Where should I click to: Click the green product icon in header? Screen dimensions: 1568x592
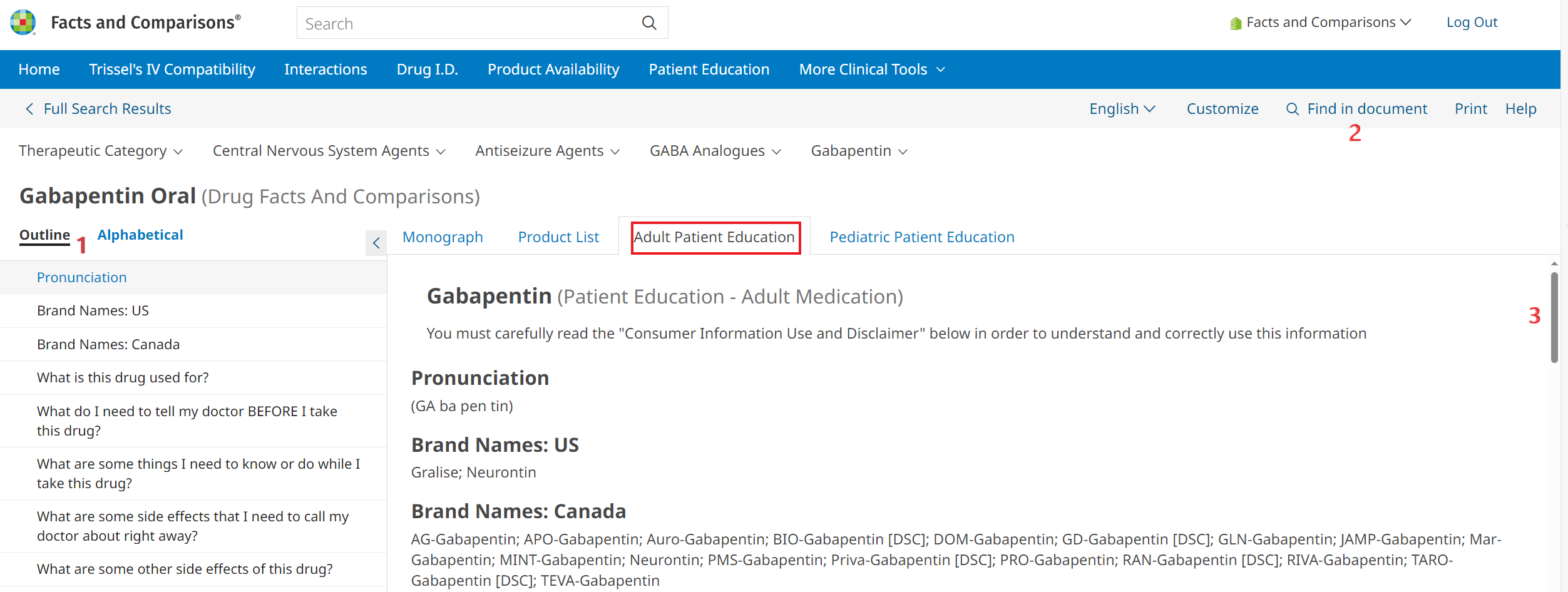click(x=1236, y=23)
